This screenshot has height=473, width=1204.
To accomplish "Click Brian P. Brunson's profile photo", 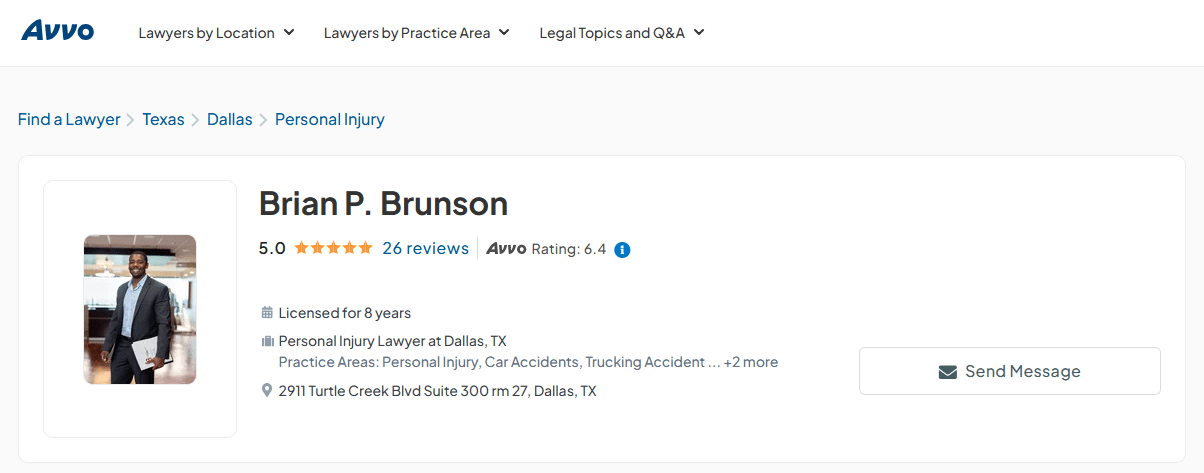I will tap(140, 309).
